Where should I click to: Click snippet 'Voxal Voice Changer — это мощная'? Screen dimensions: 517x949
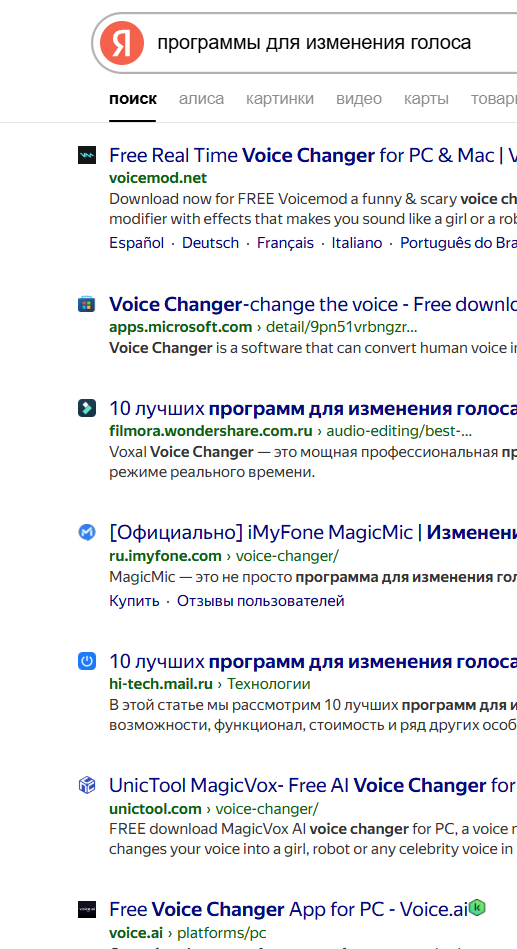(313, 462)
